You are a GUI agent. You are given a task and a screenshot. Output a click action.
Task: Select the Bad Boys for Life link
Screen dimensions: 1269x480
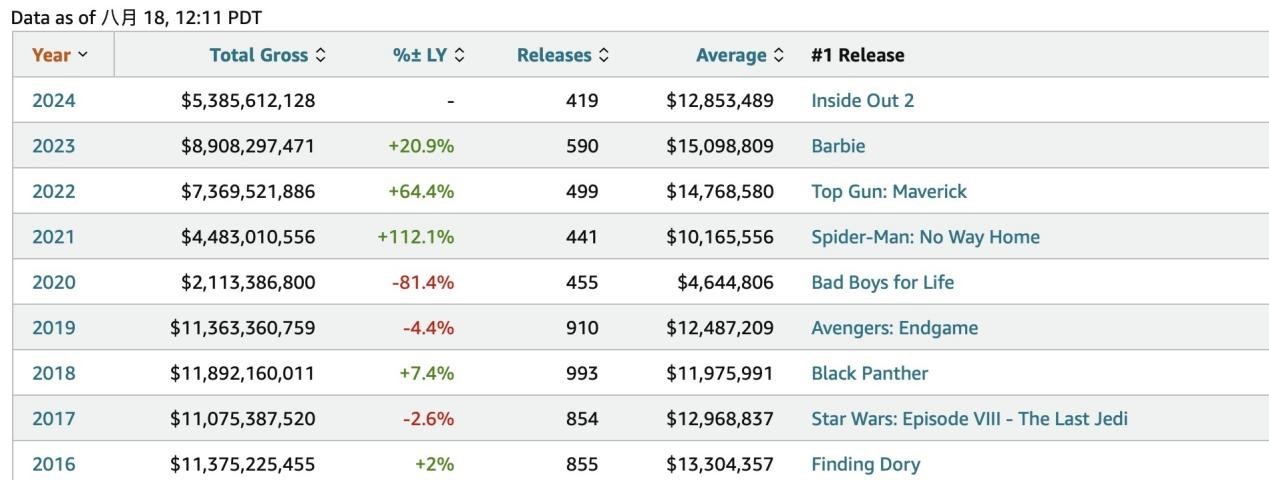click(x=882, y=282)
